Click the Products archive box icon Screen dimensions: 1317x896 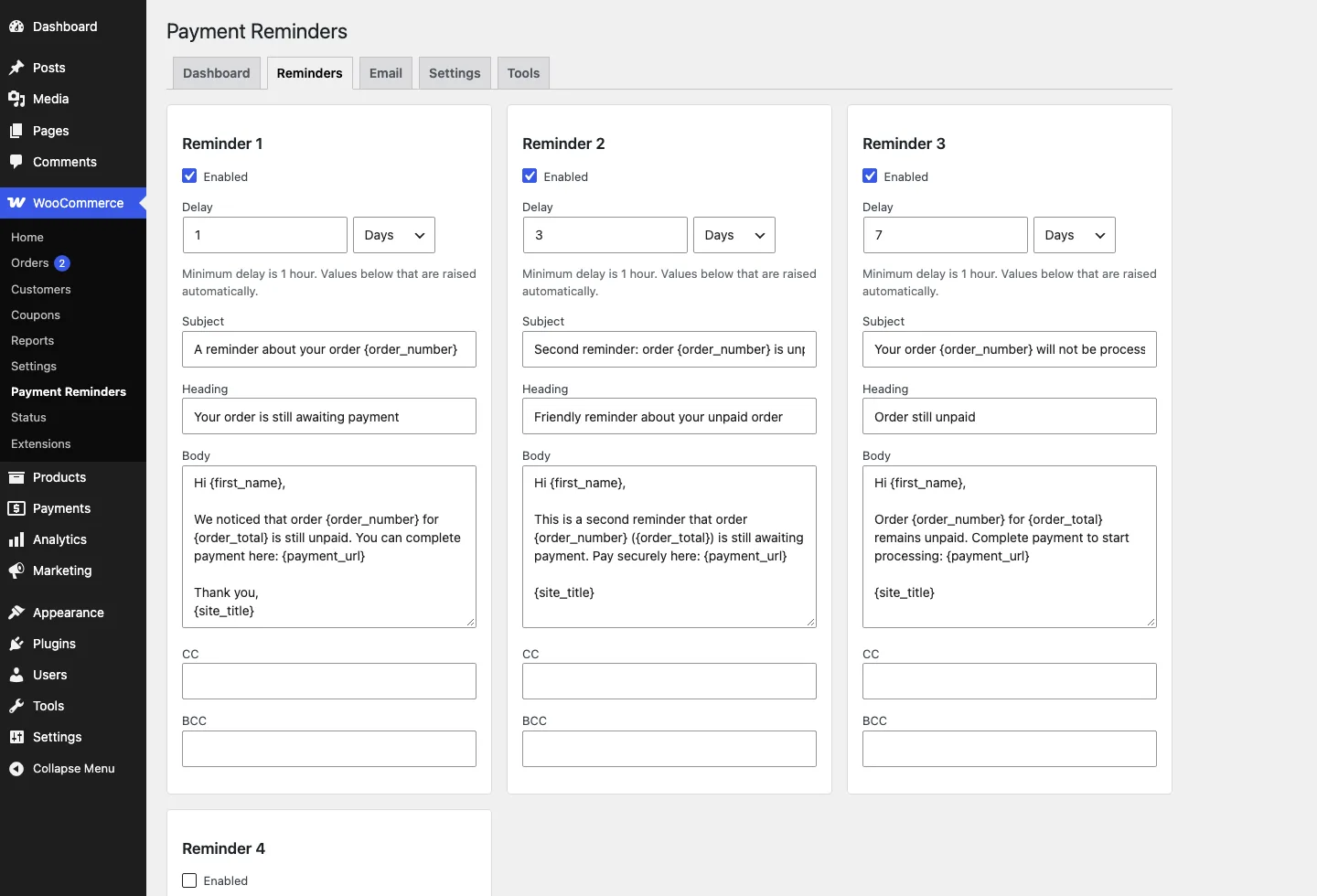tap(16, 477)
